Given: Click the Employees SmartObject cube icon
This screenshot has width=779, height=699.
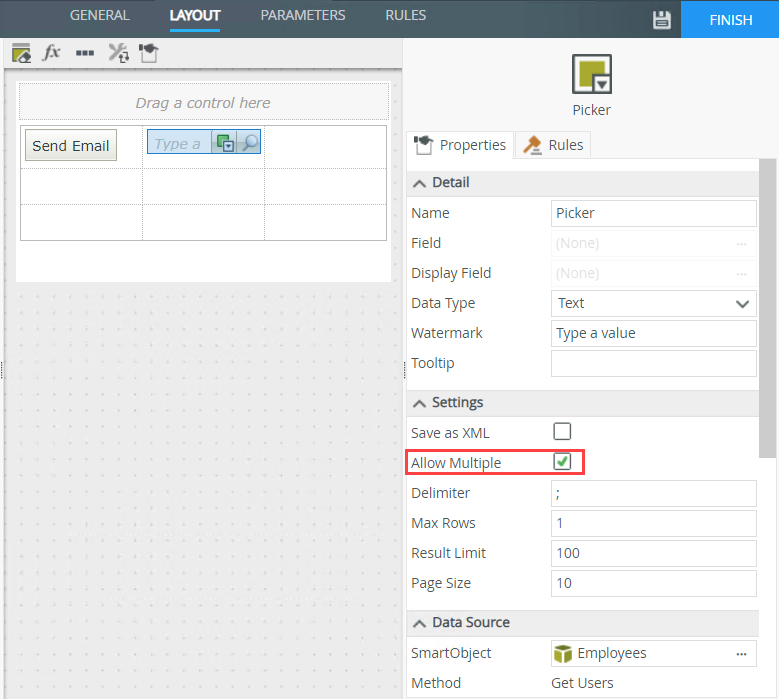Looking at the screenshot, I should 563,653.
